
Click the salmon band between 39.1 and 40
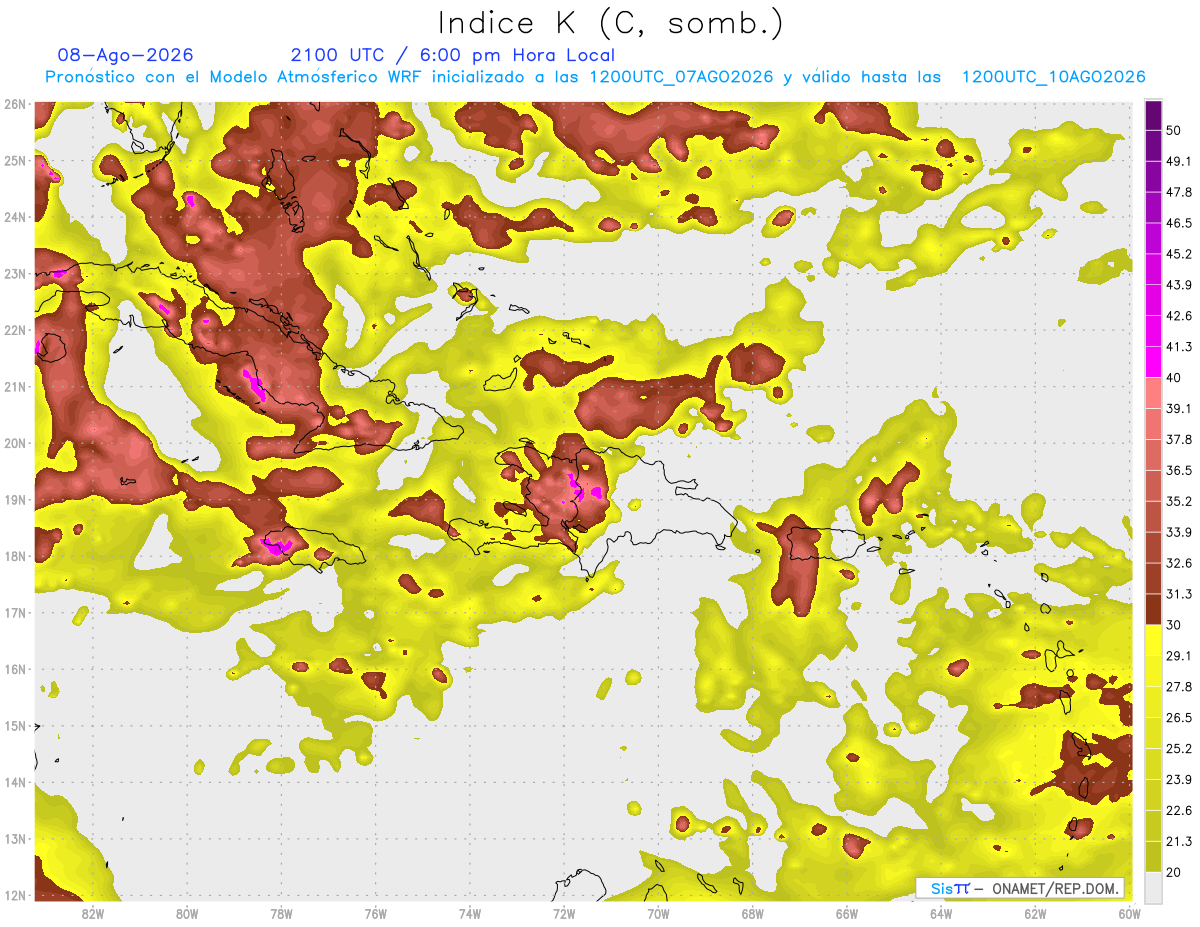pos(1153,393)
